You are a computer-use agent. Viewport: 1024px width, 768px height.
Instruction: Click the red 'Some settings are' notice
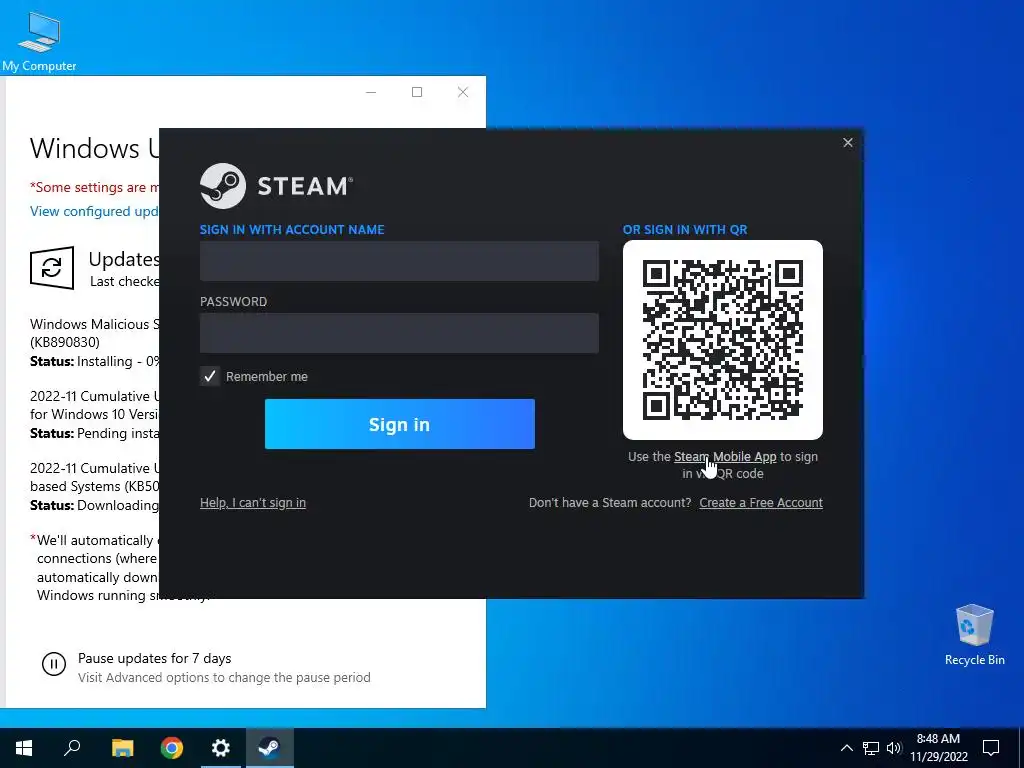95,187
